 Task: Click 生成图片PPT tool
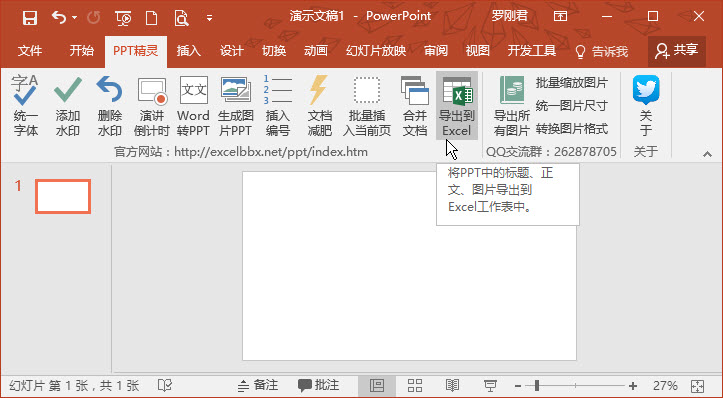click(236, 106)
